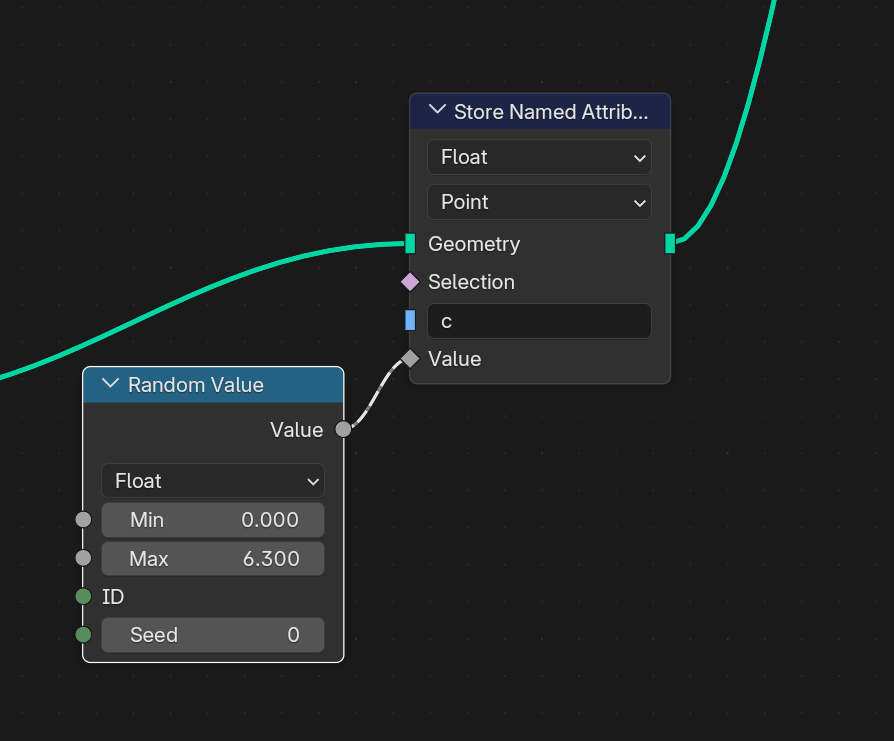Collapse the Random Value node

click(x=111, y=384)
